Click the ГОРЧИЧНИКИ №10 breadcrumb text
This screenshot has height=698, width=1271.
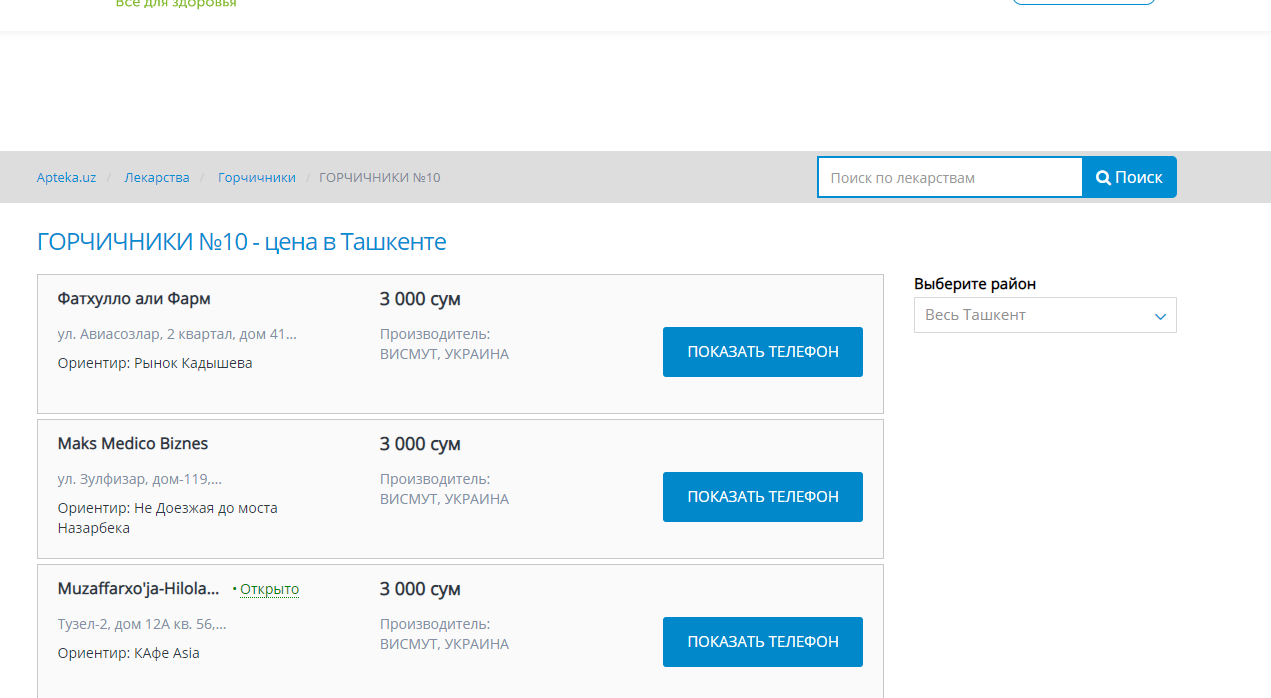click(x=379, y=177)
